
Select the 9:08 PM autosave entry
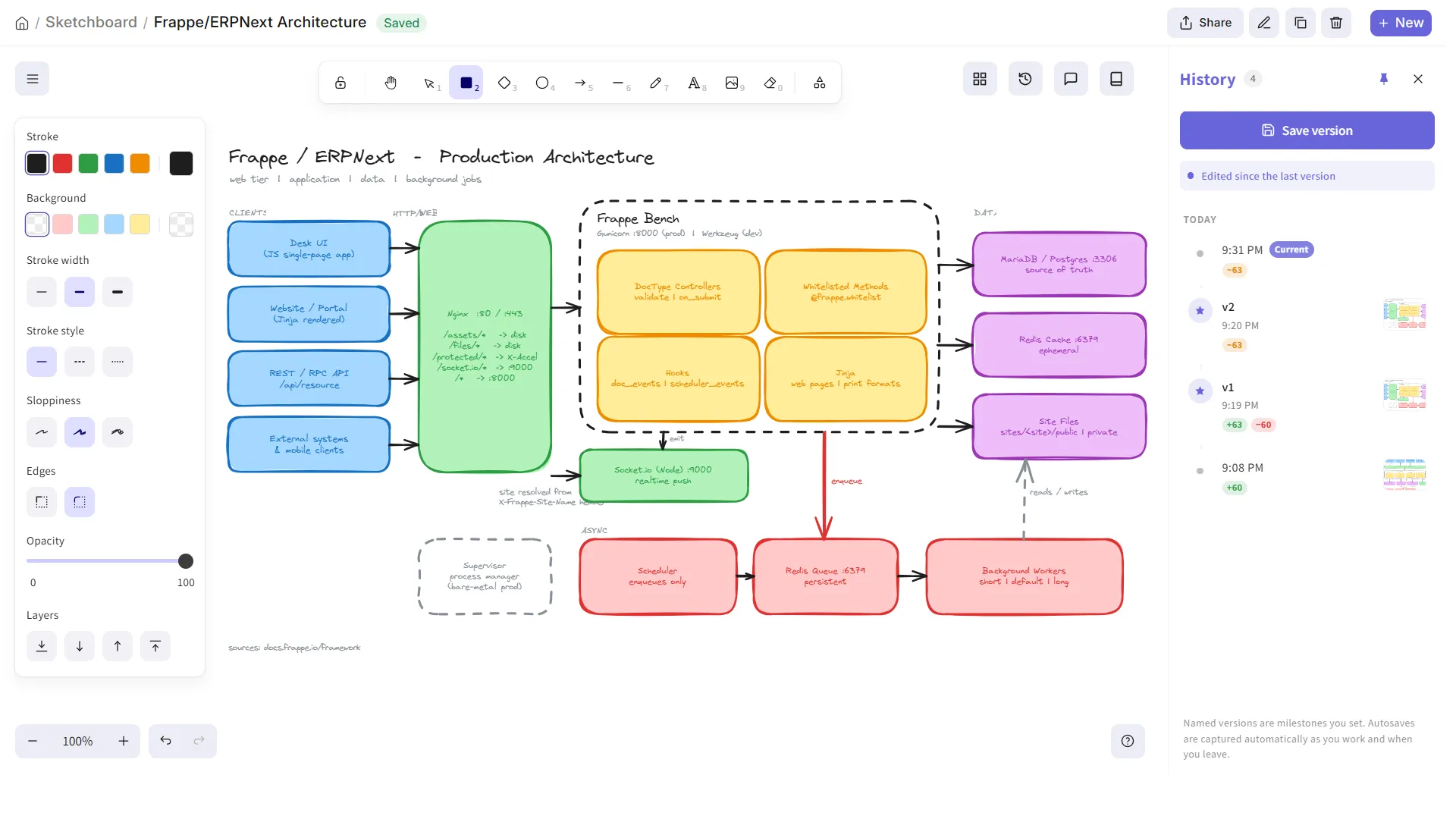(x=1307, y=477)
